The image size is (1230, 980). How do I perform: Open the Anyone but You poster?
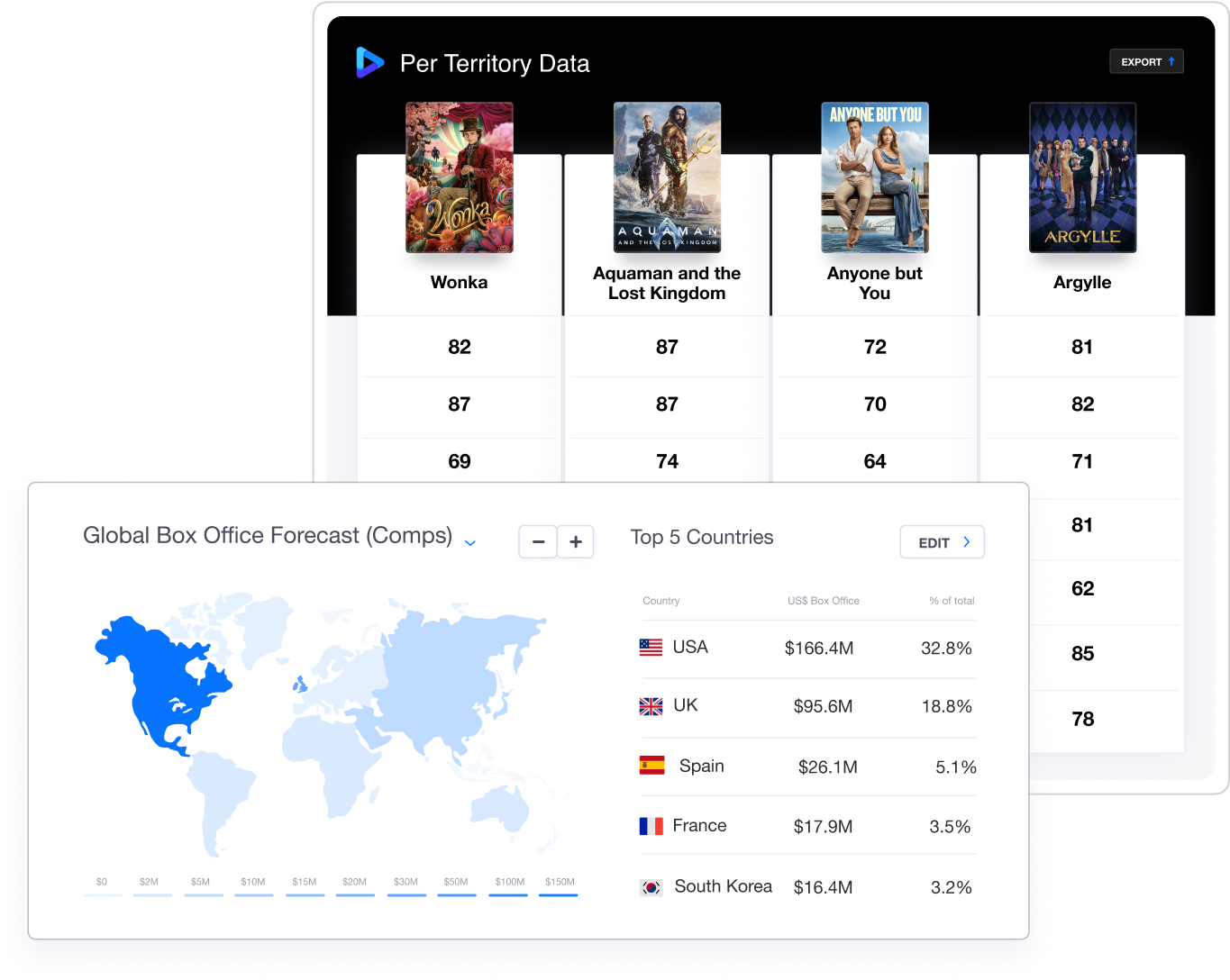[874, 177]
